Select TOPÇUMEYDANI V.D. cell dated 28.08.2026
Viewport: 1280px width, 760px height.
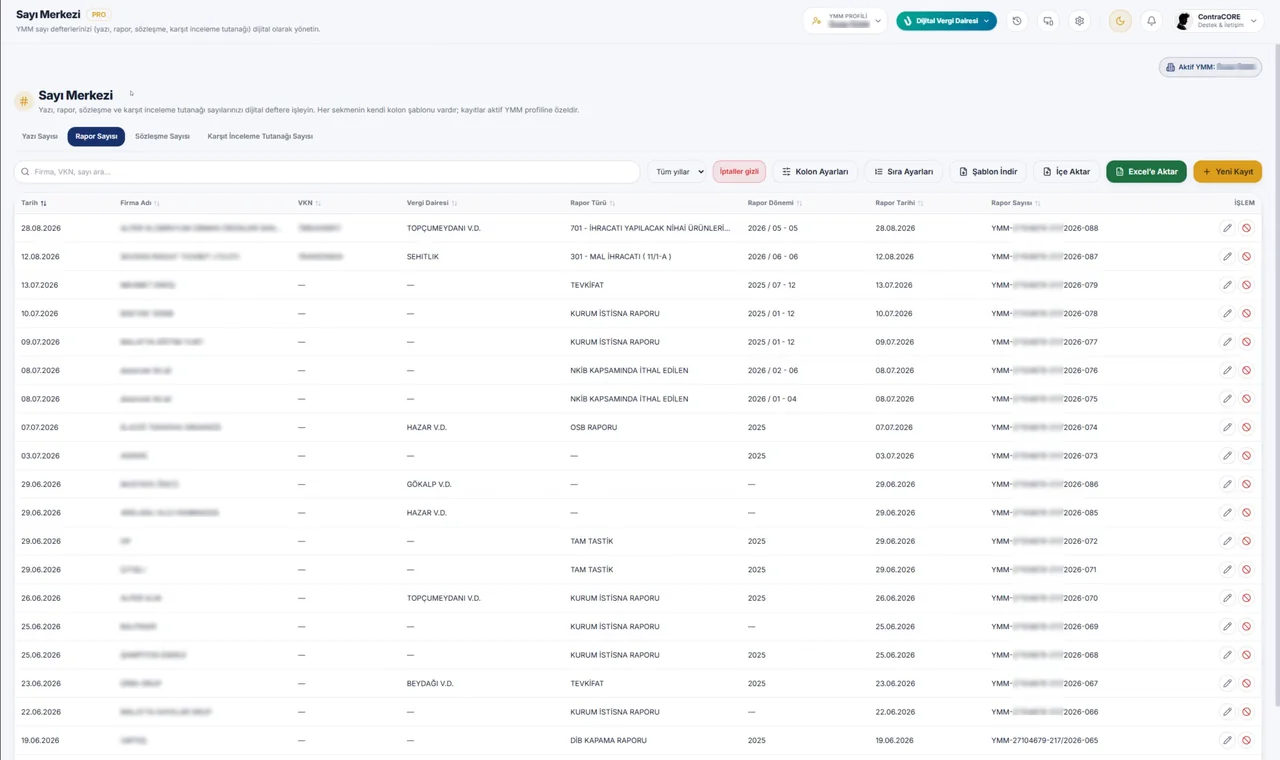pyautogui.click(x=444, y=228)
